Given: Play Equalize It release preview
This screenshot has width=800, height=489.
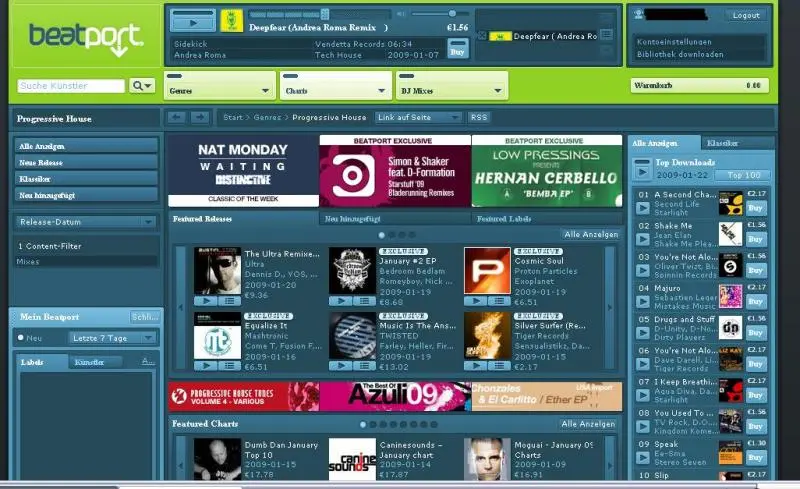Looking at the screenshot, I should pyautogui.click(x=205, y=365).
